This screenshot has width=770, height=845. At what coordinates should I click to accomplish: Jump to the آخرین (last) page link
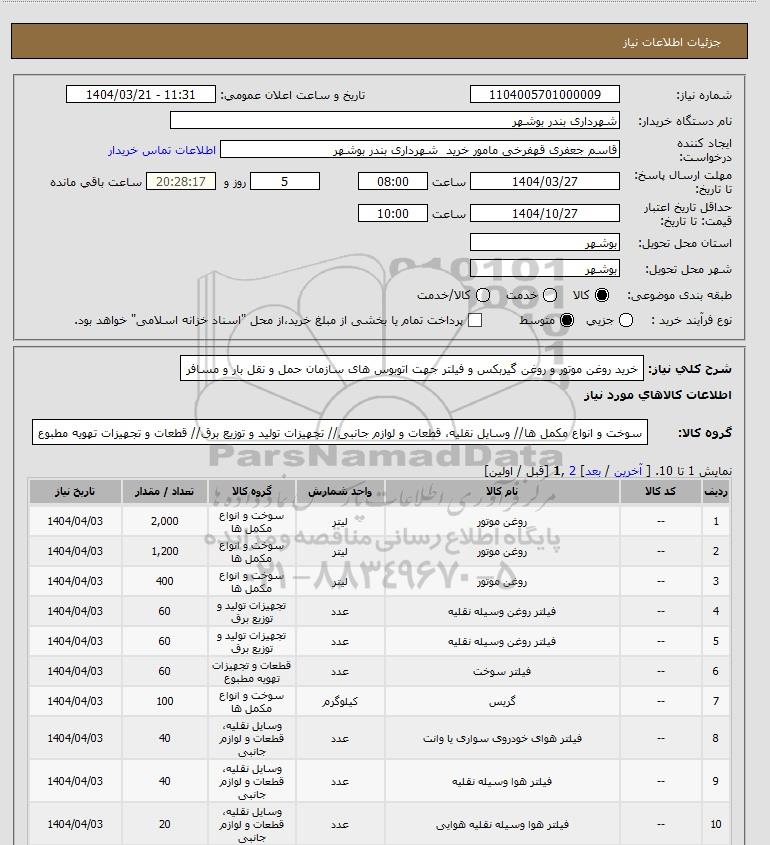pos(628,471)
